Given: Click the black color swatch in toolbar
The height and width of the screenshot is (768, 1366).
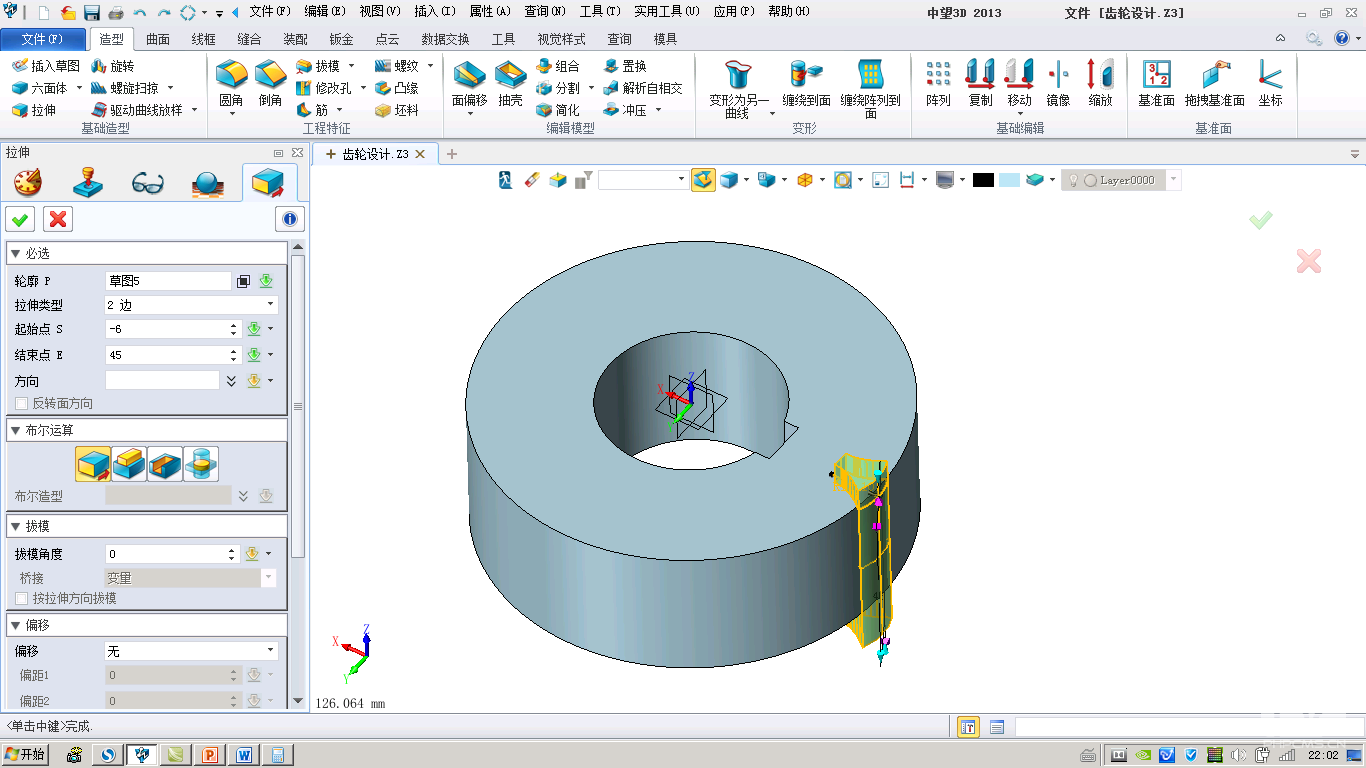Looking at the screenshot, I should tap(983, 180).
